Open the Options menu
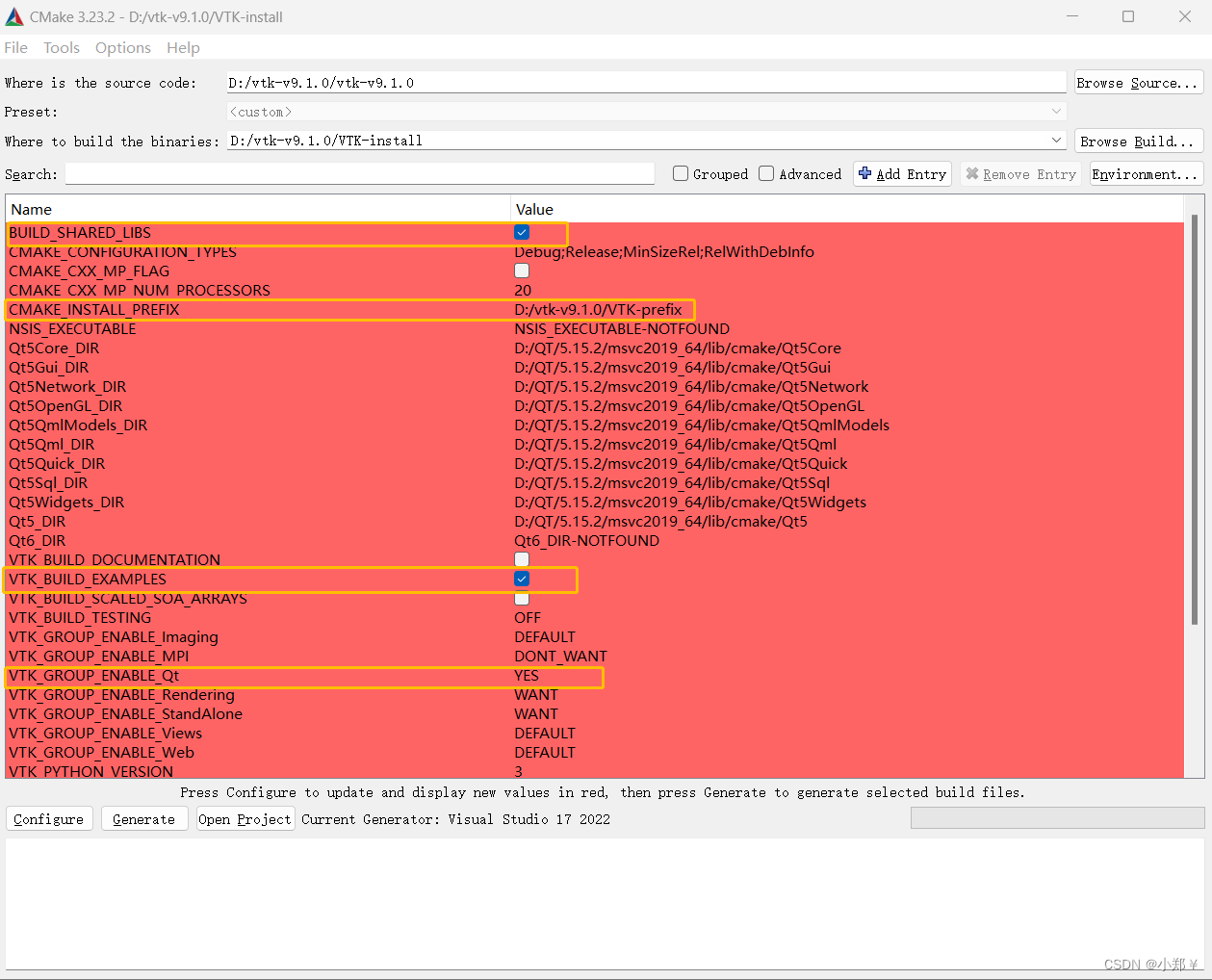The image size is (1212, 980). click(123, 47)
